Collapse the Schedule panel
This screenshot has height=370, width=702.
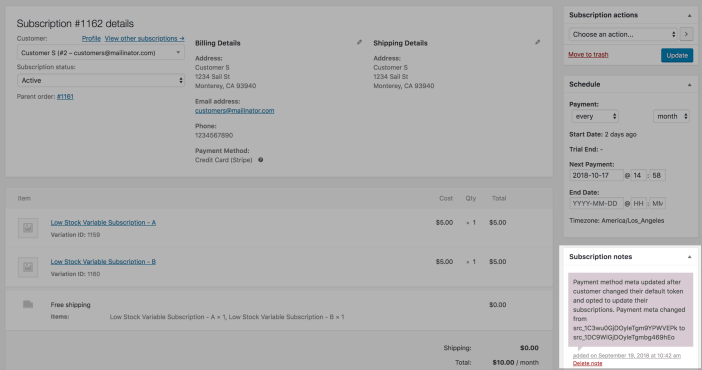[x=689, y=85]
